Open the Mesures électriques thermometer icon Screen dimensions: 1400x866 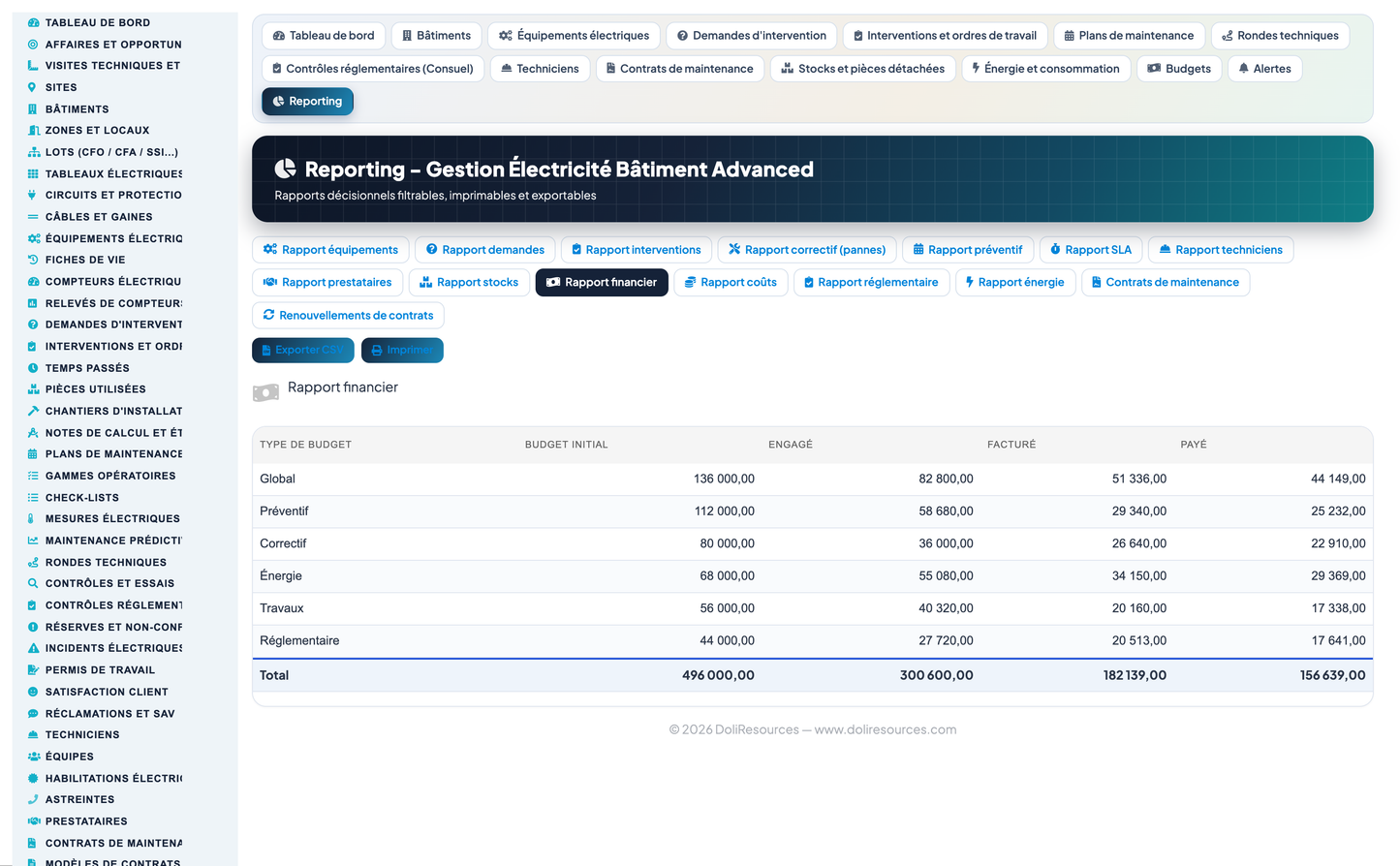point(33,518)
